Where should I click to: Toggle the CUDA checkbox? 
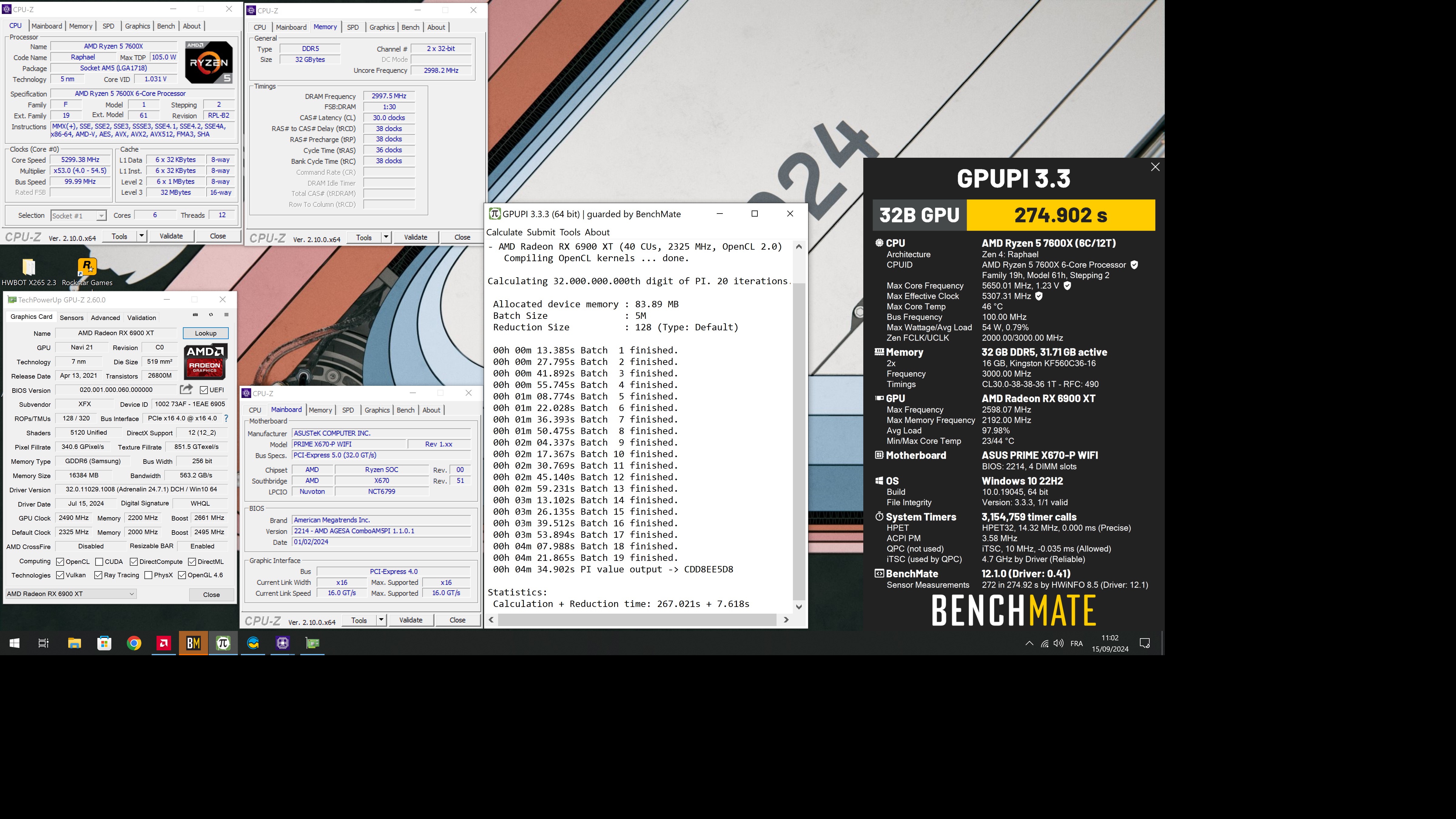pyautogui.click(x=99, y=562)
